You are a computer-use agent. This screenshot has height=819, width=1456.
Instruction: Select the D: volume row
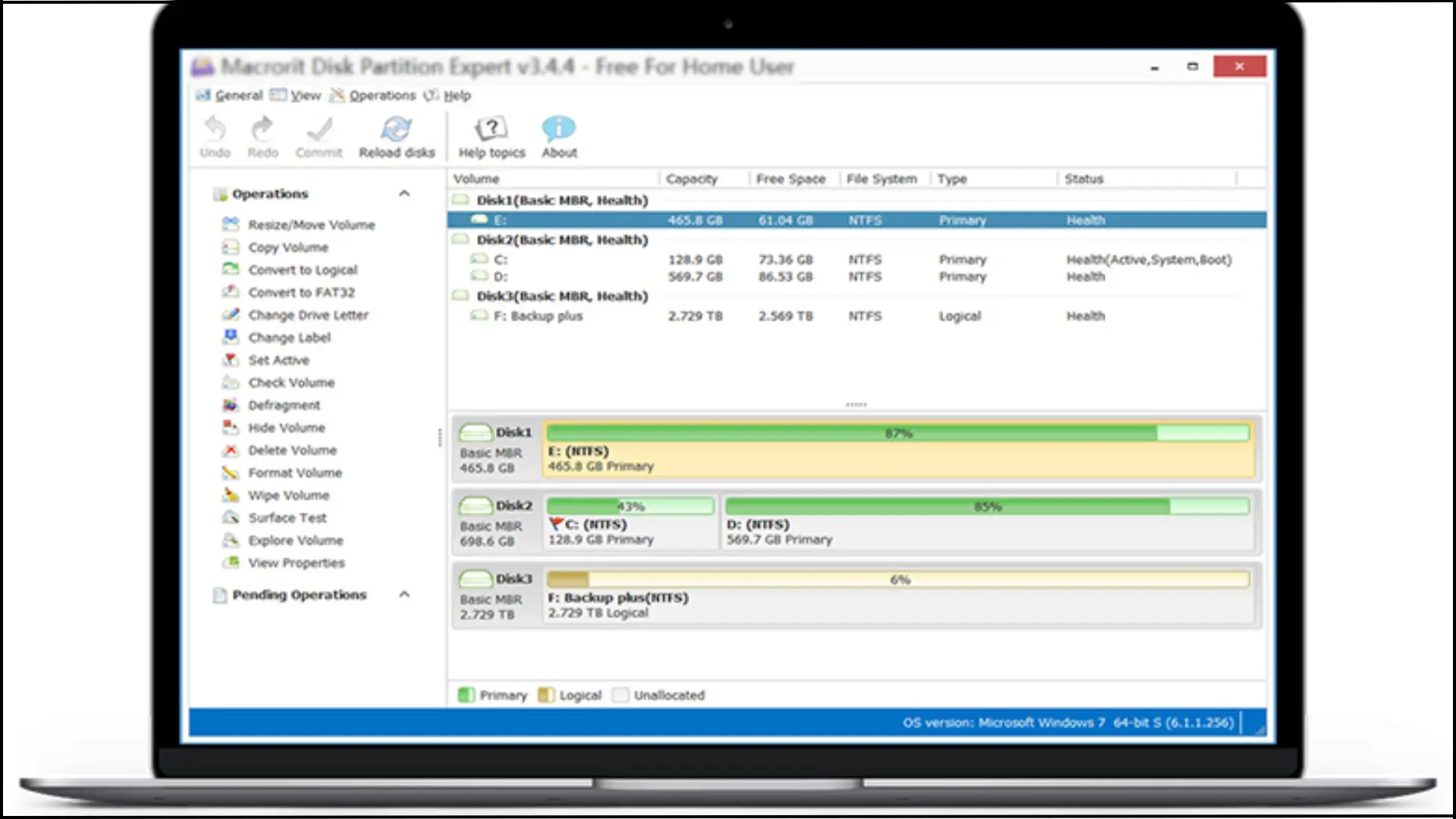coord(856,277)
